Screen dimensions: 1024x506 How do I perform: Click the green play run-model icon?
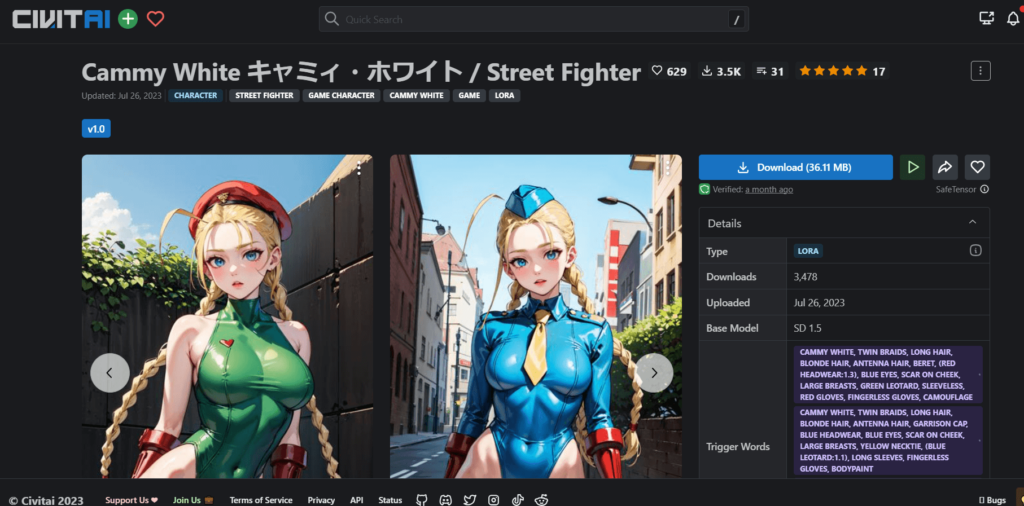click(x=912, y=167)
